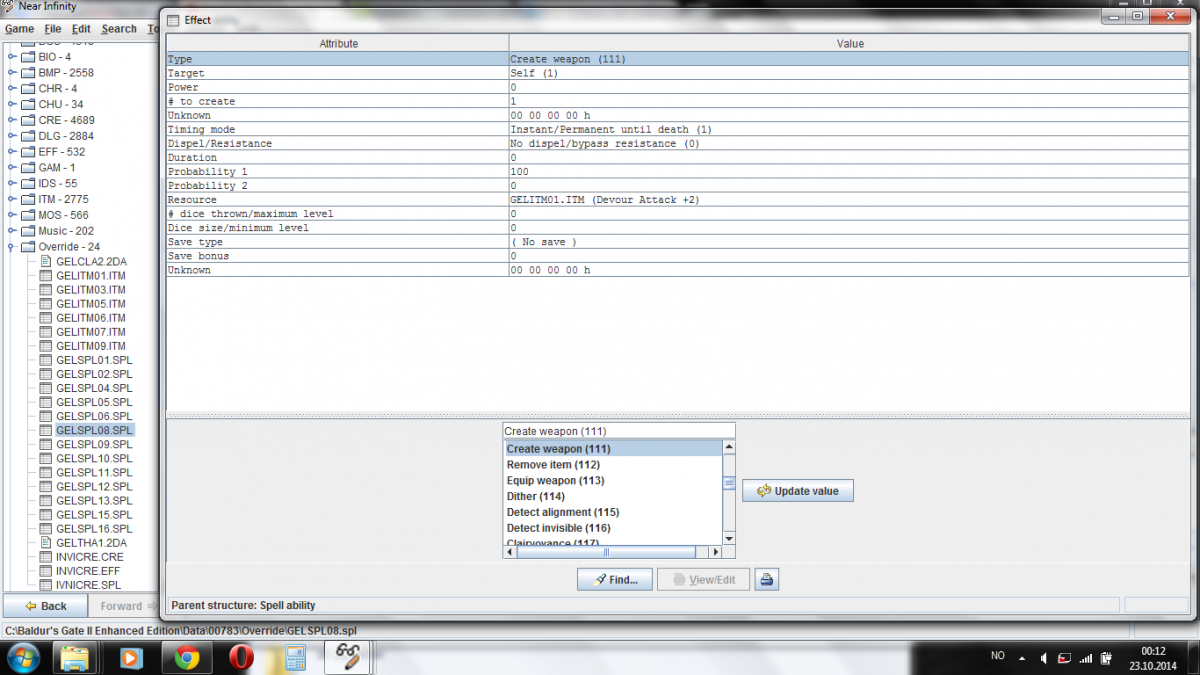Expand the CHR folder node
The image size is (1200, 675).
[11, 88]
